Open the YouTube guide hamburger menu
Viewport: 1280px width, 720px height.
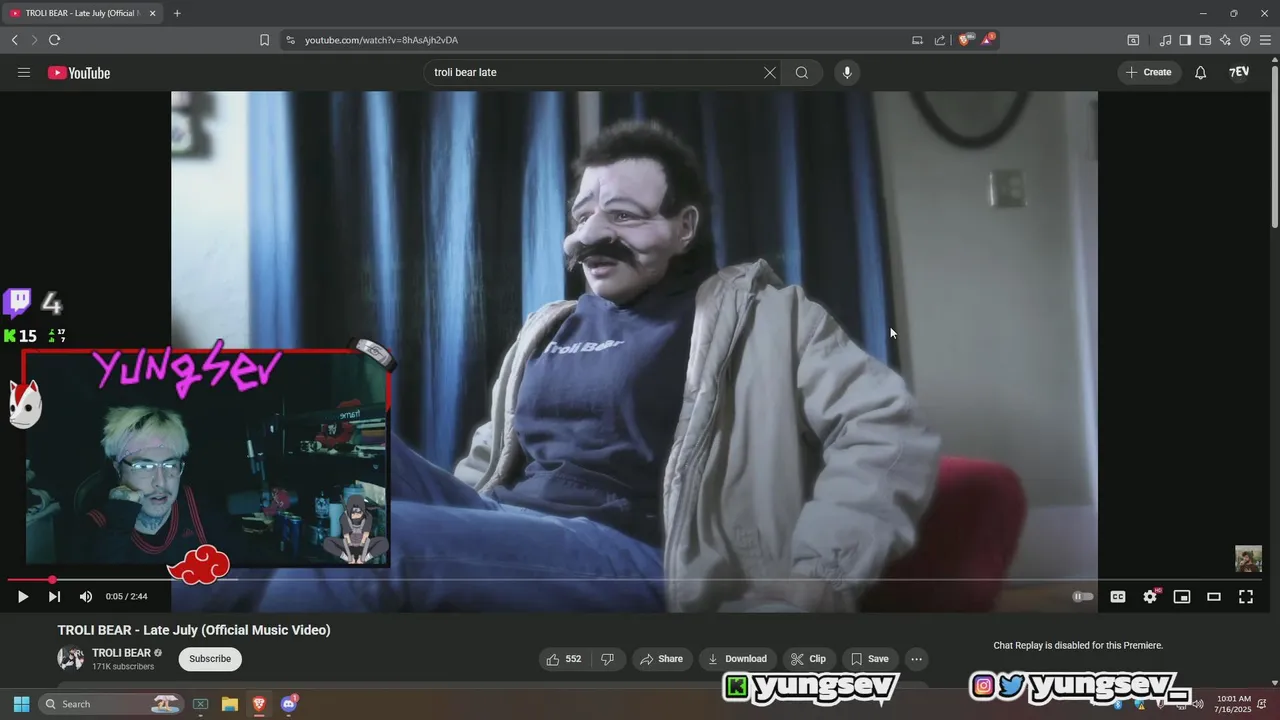click(x=24, y=72)
